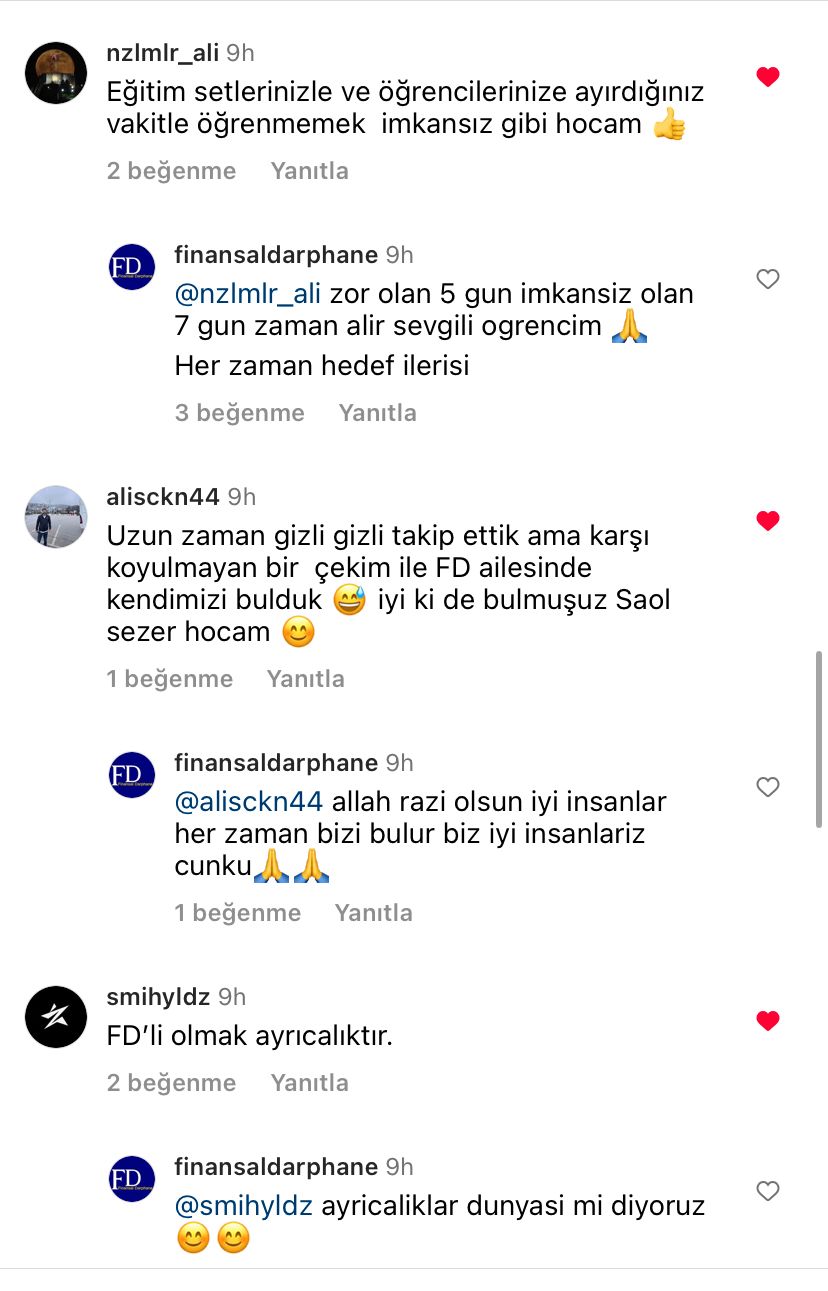Open nzlmlr_ali's profile picture
This screenshot has width=828, height=1291.
pyautogui.click(x=56, y=73)
